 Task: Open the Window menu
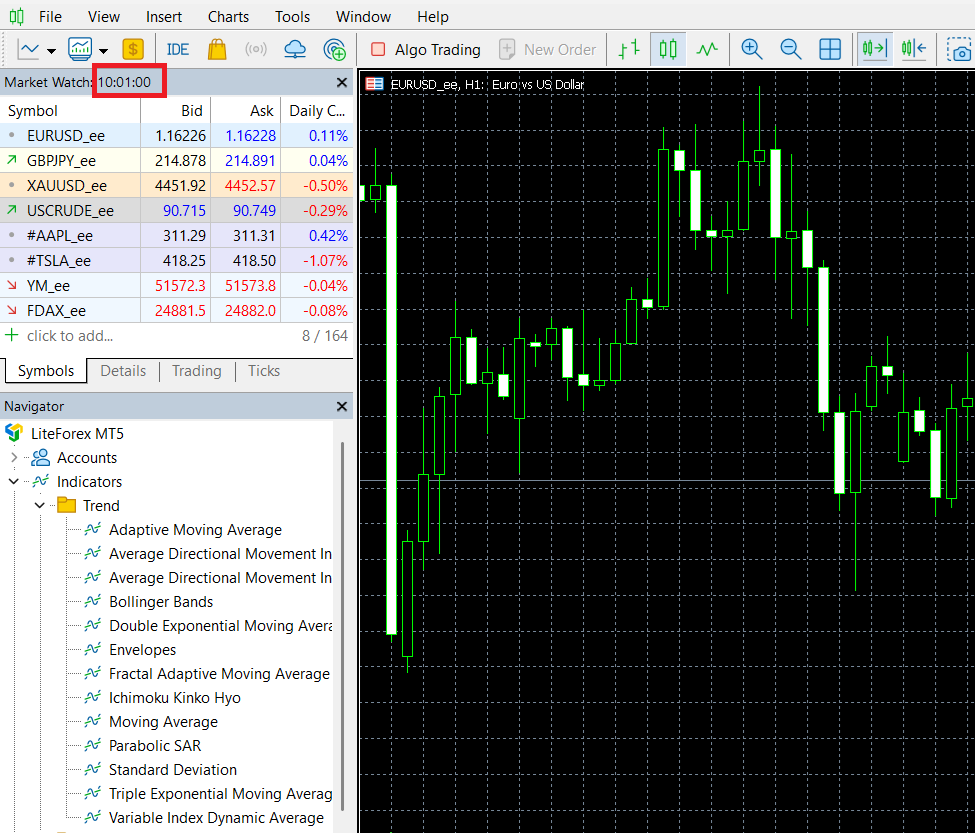coord(363,17)
